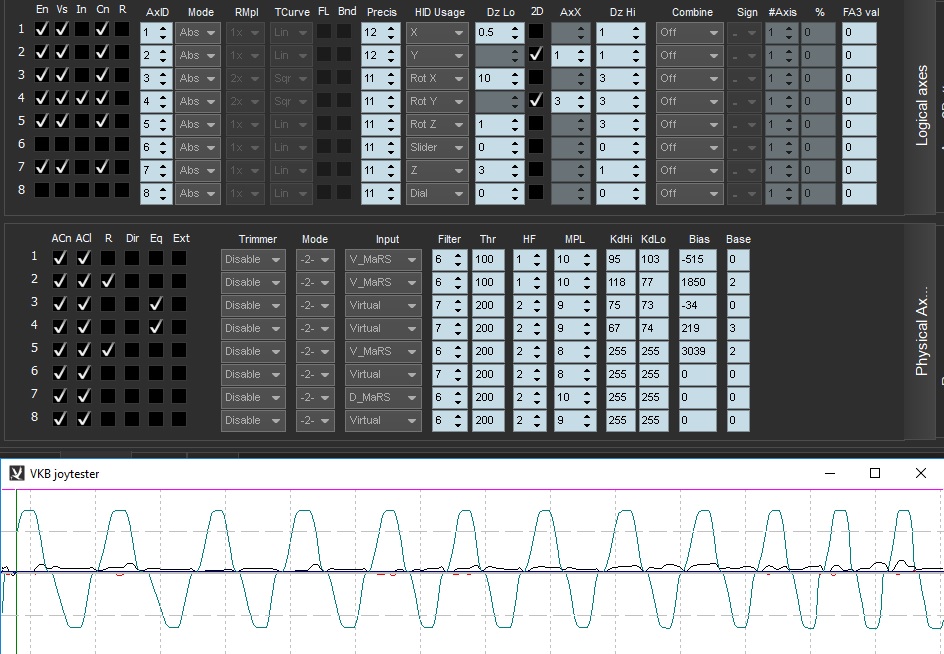Toggle R checkbox for physical axis 2
The width and height of the screenshot is (944, 654).
pos(108,281)
